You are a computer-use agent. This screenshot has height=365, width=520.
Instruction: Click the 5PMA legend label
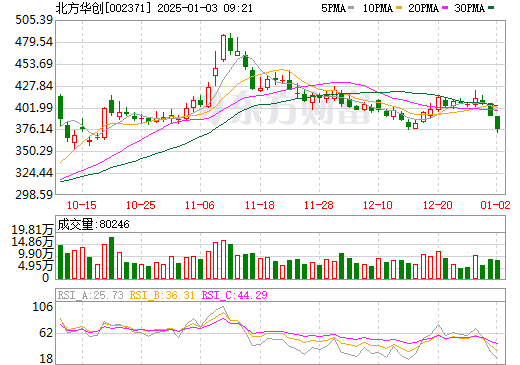[x=333, y=8]
